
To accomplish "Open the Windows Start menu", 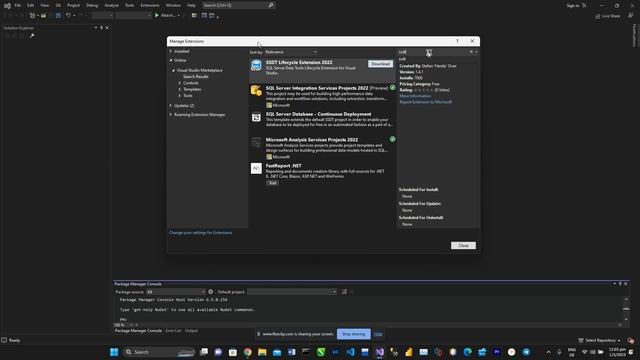I will coord(114,352).
